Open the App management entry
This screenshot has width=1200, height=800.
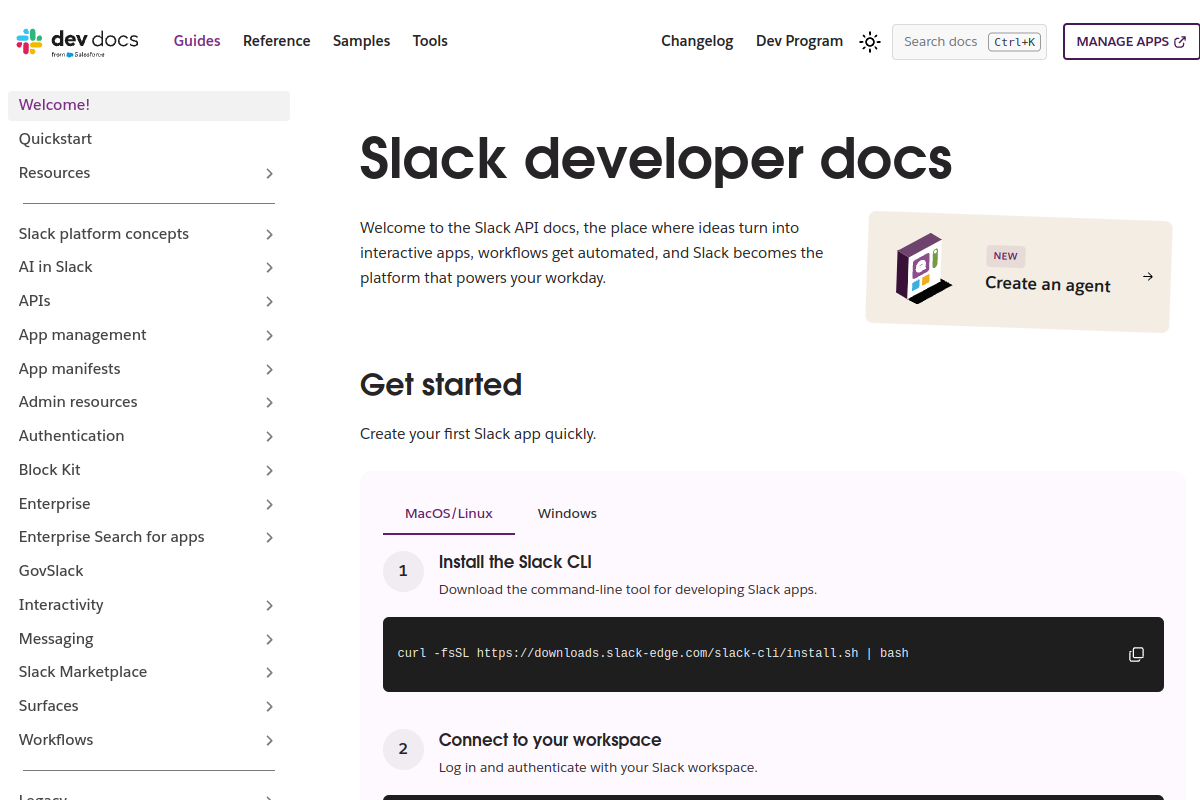click(83, 335)
